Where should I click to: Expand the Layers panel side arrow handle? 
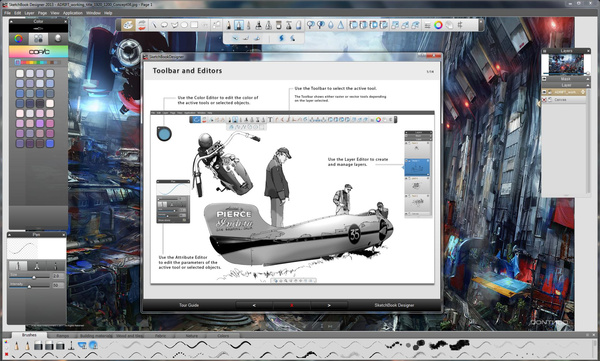click(540, 103)
